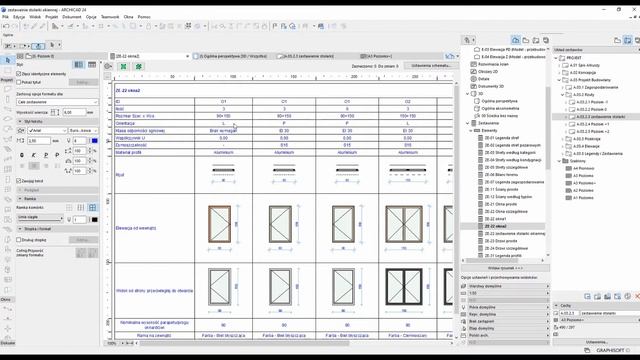Click the "Ustawienia schematu..." button

pos(431,66)
